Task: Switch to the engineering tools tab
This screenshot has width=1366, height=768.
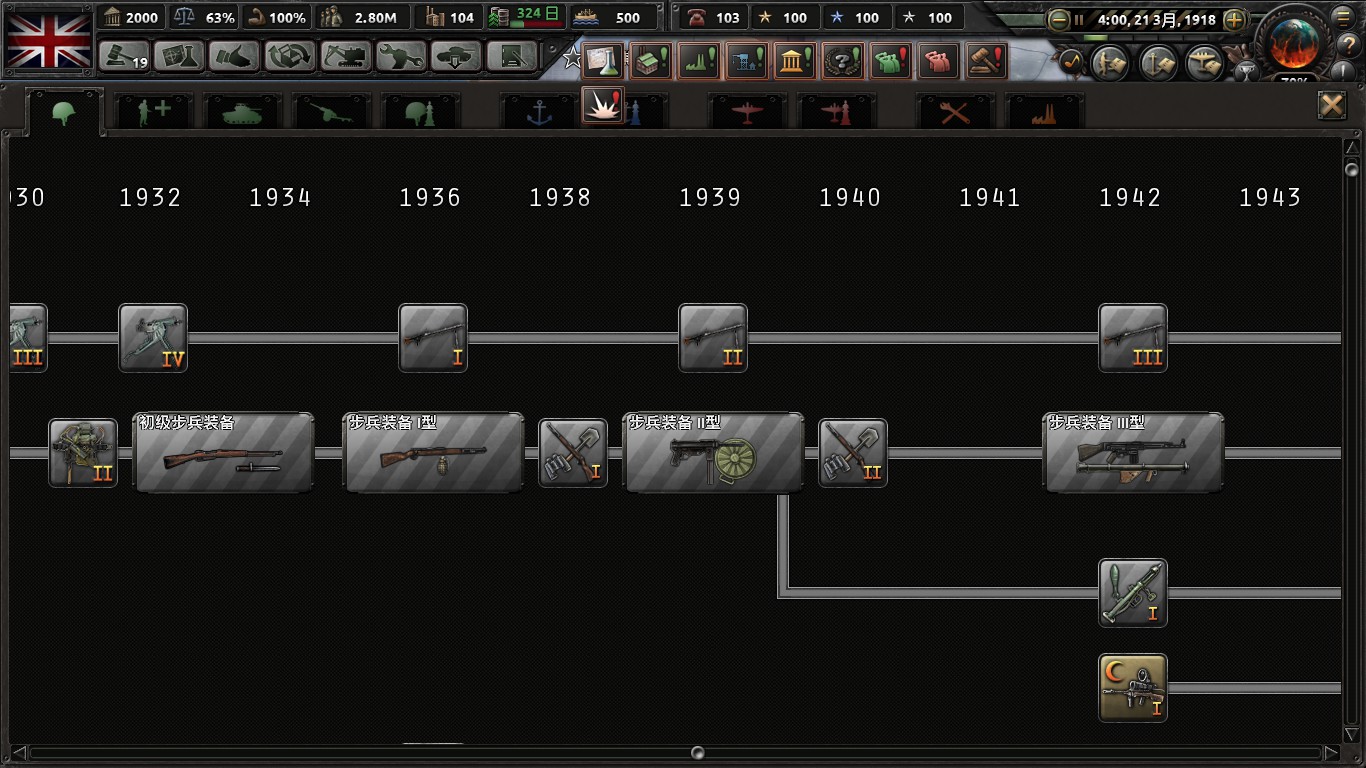Action: pyautogui.click(x=955, y=112)
